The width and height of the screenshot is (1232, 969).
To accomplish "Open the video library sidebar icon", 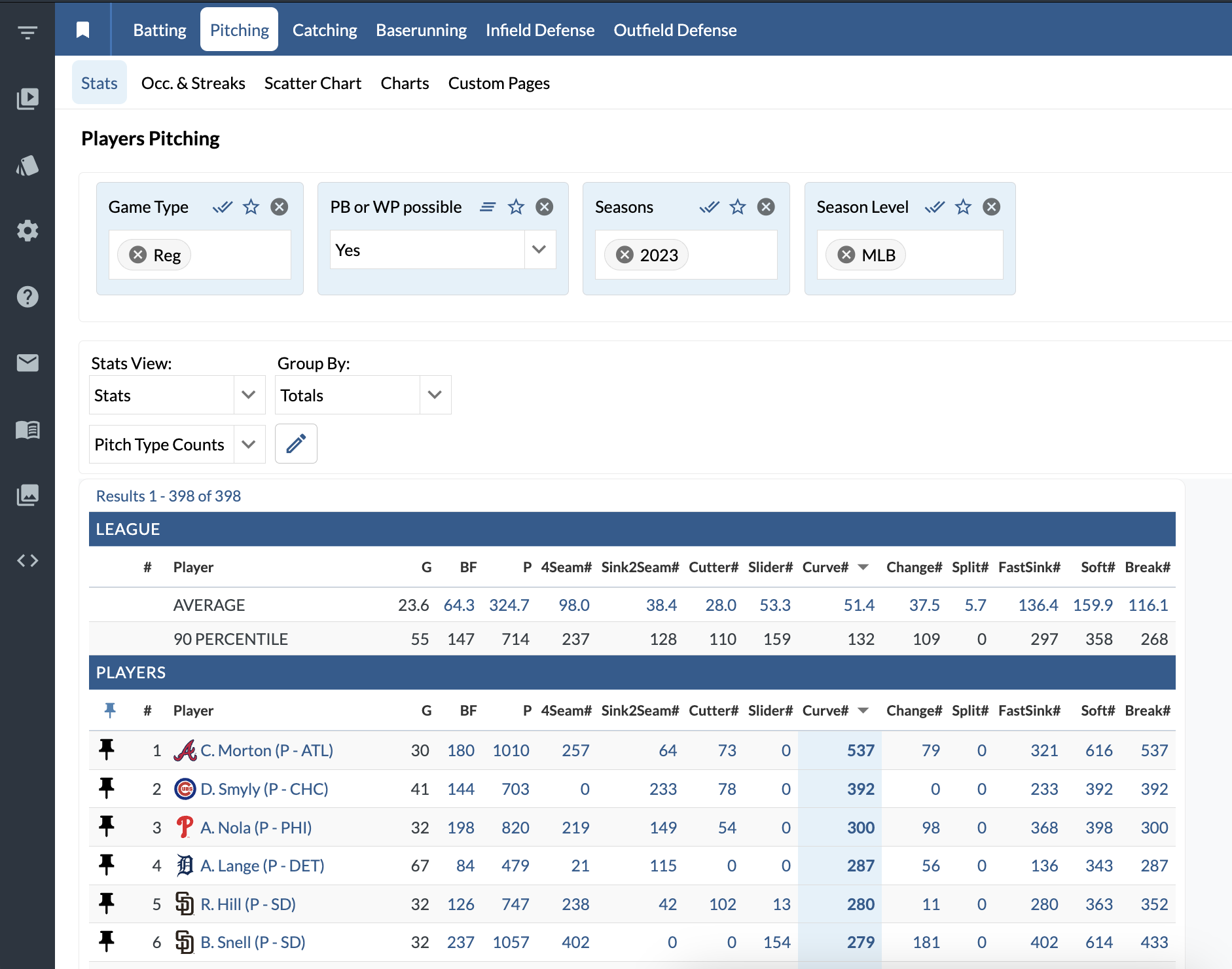I will pos(27,99).
